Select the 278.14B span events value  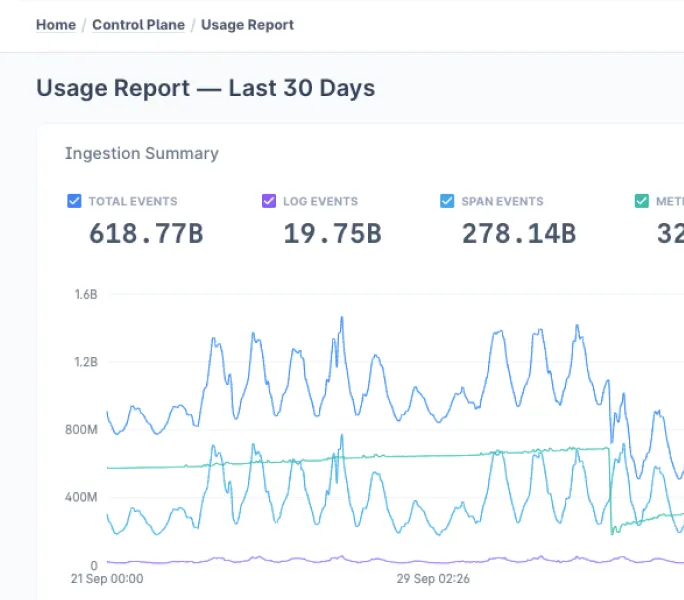click(518, 234)
